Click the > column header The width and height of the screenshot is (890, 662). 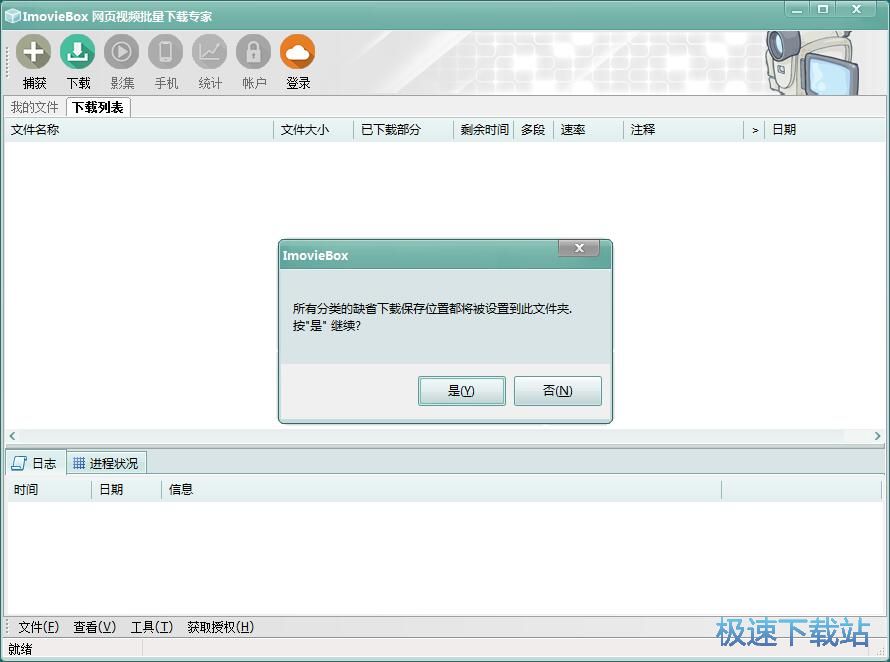click(754, 130)
